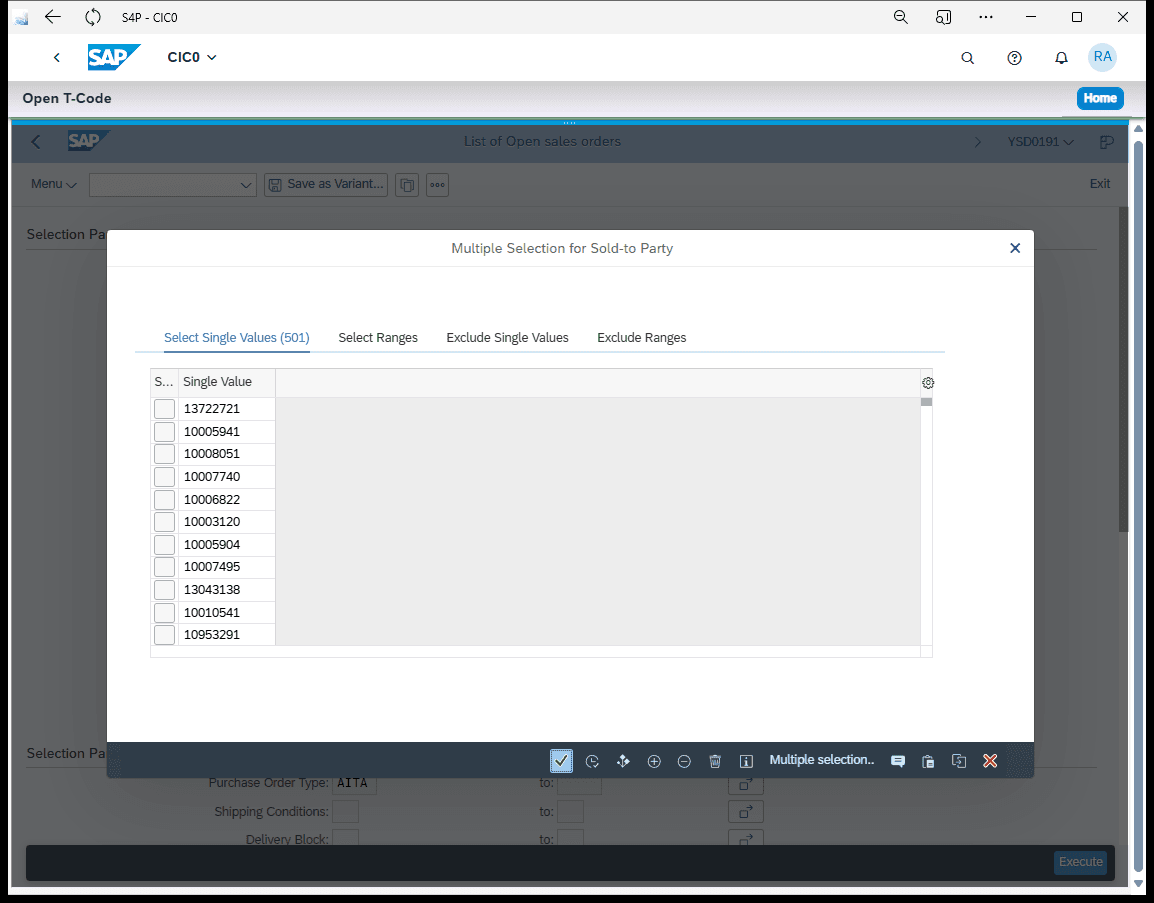Screen dimensions: 1154x903
Task: Upload values from clipboard icon
Action: coord(928,761)
